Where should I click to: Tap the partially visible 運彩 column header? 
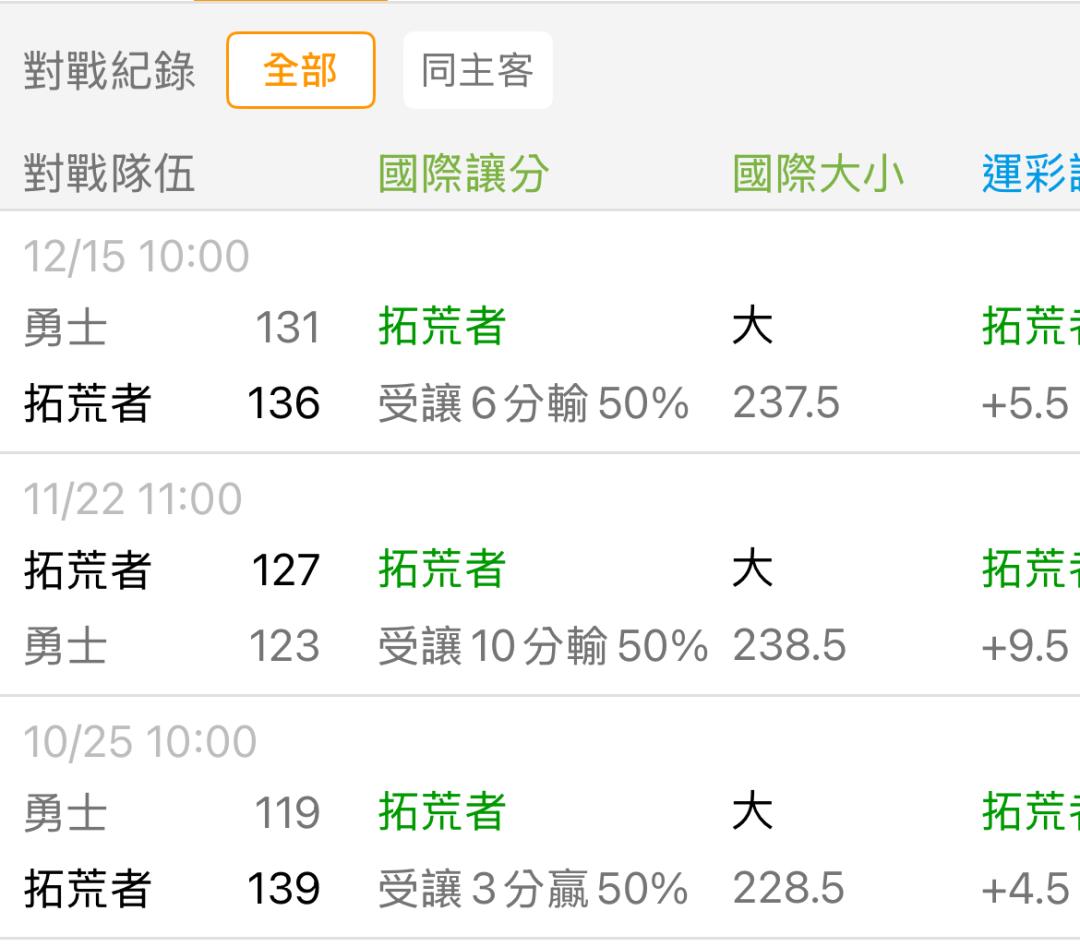tap(1030, 174)
